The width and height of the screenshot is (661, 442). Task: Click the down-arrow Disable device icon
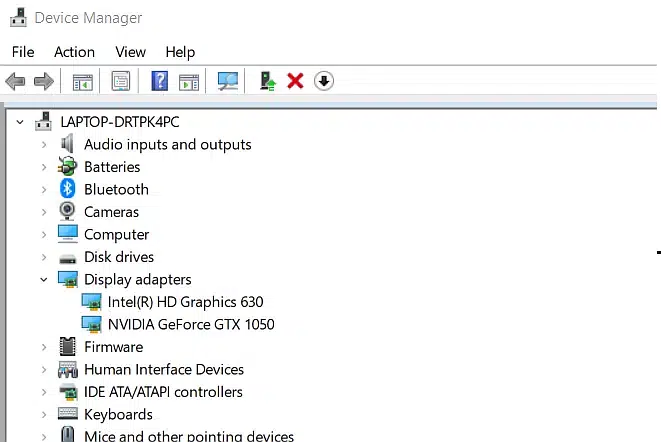pos(323,81)
